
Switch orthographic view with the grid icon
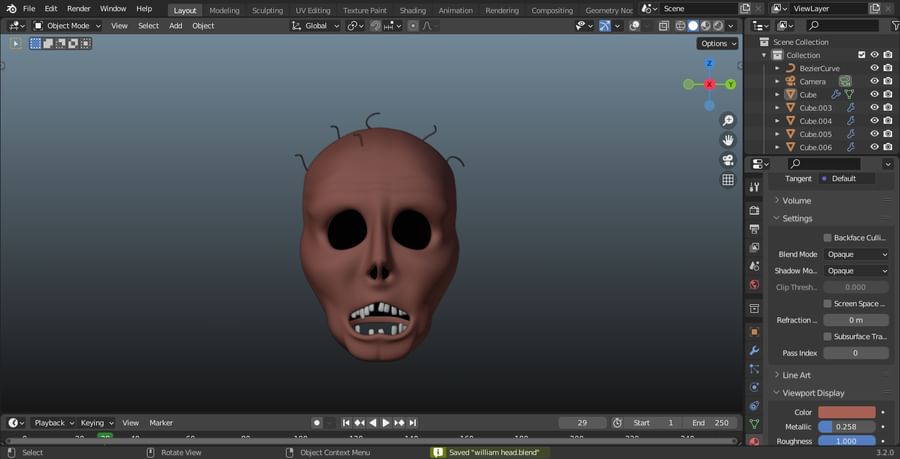[728, 180]
